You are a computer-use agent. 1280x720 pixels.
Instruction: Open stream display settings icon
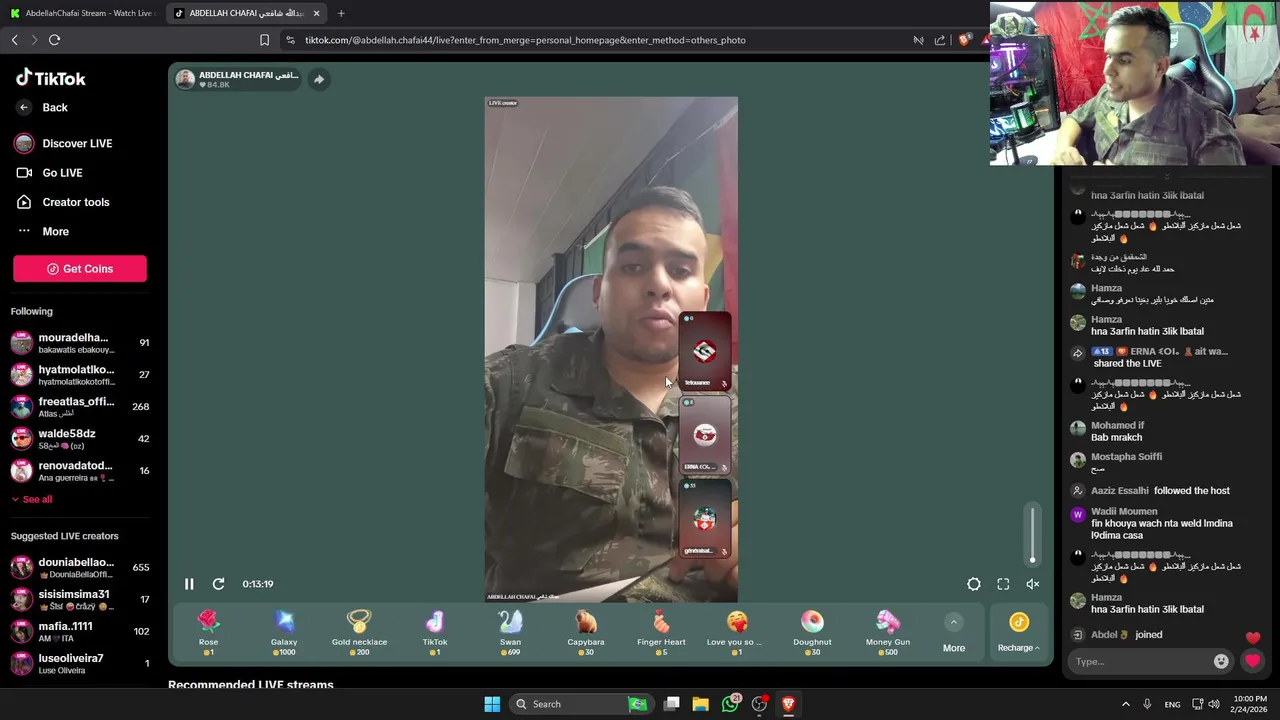coord(974,584)
